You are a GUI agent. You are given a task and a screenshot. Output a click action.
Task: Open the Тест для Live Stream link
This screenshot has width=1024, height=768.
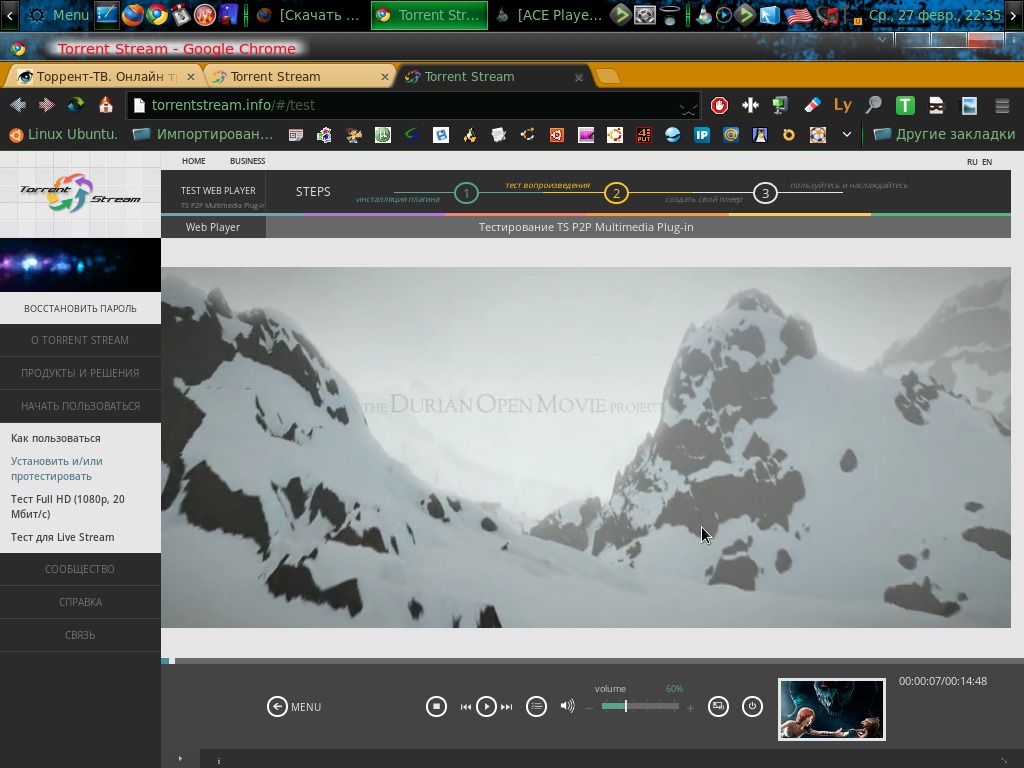point(63,537)
